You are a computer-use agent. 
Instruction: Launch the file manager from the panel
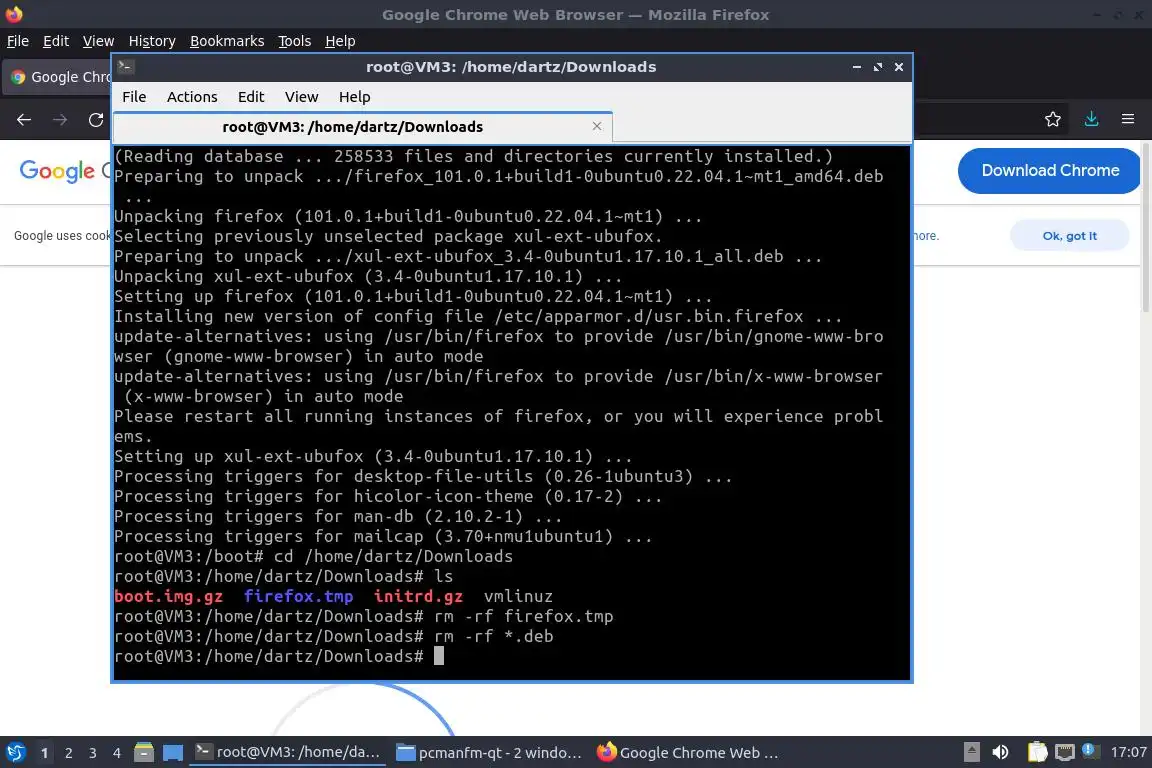[144, 753]
